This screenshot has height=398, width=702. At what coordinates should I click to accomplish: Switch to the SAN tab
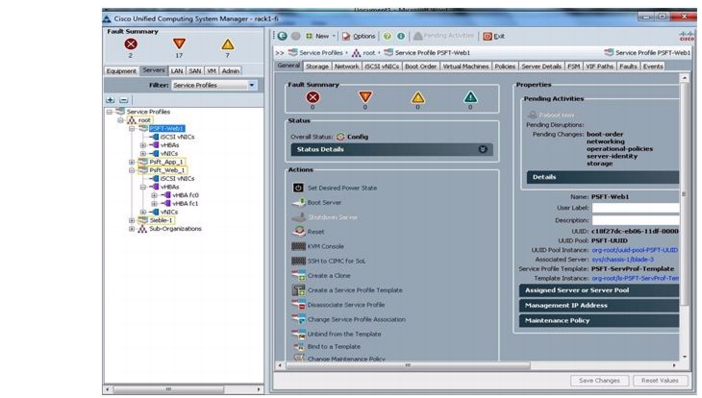pos(195,71)
